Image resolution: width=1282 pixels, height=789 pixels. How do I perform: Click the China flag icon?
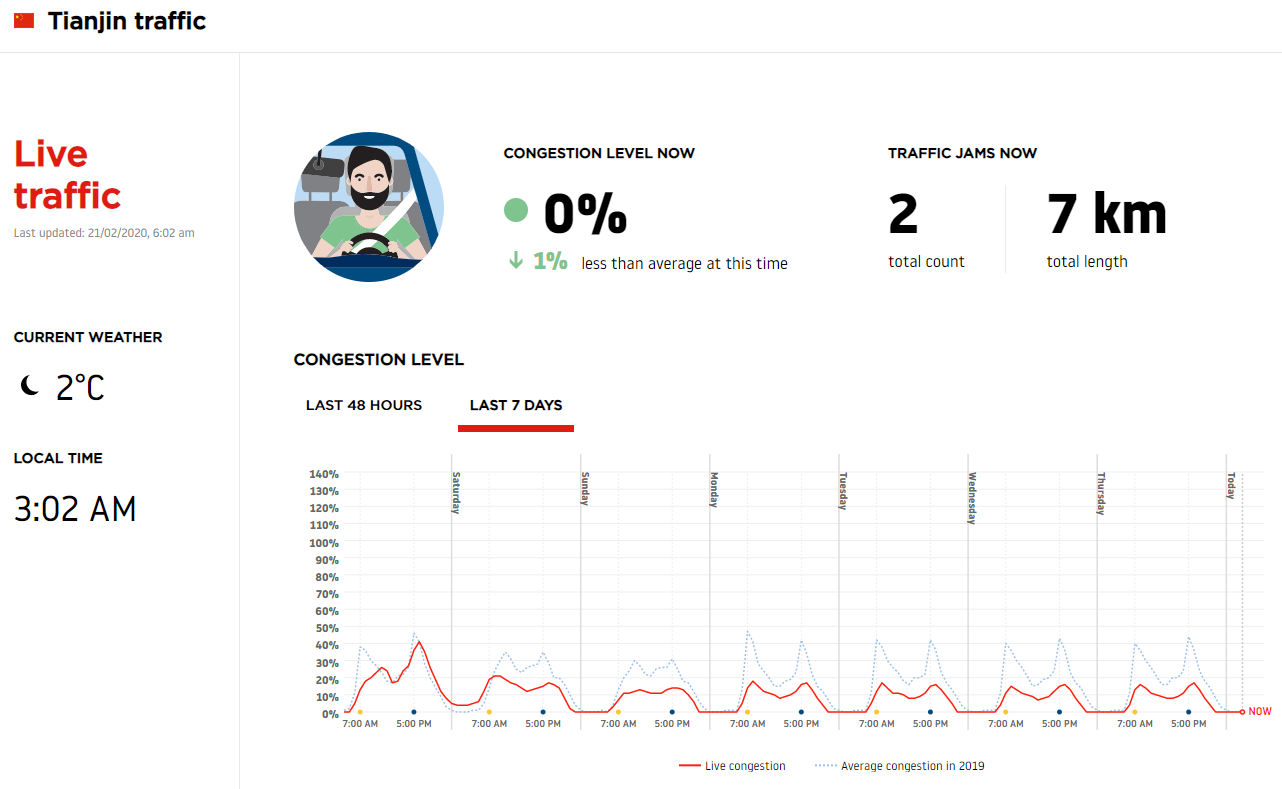[24, 21]
